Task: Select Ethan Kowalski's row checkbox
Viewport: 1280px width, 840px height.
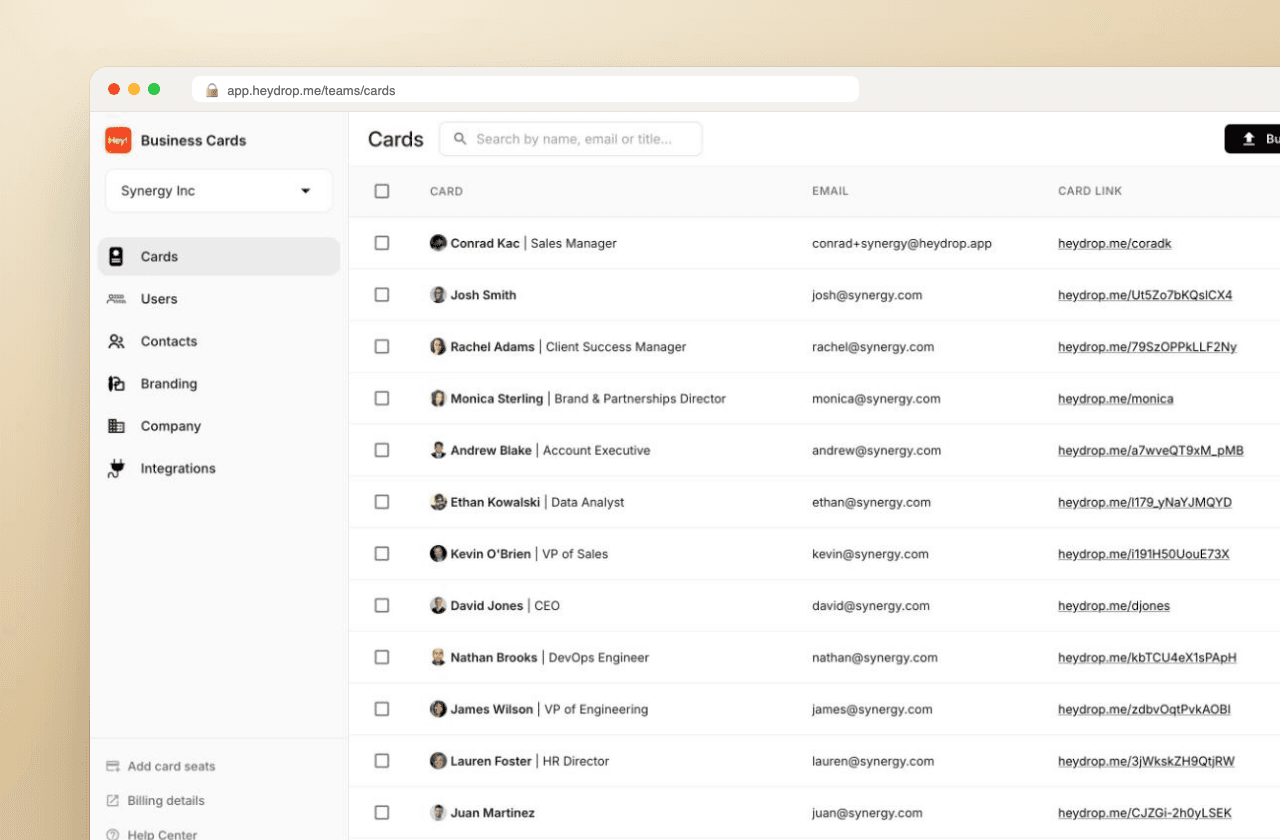Action: click(x=382, y=502)
